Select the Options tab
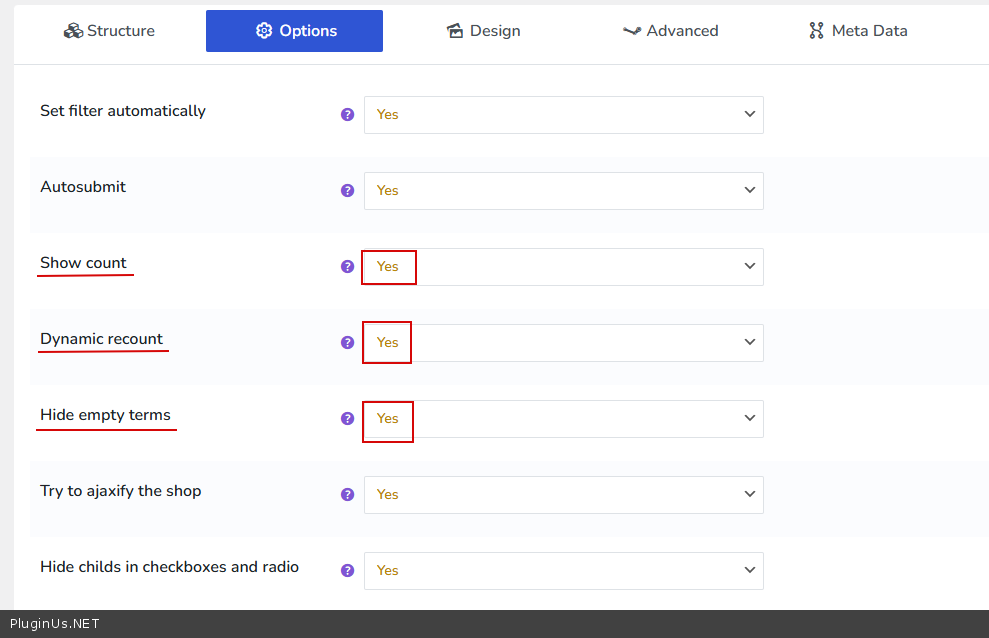Screen dimensions: 989x638 (294, 31)
